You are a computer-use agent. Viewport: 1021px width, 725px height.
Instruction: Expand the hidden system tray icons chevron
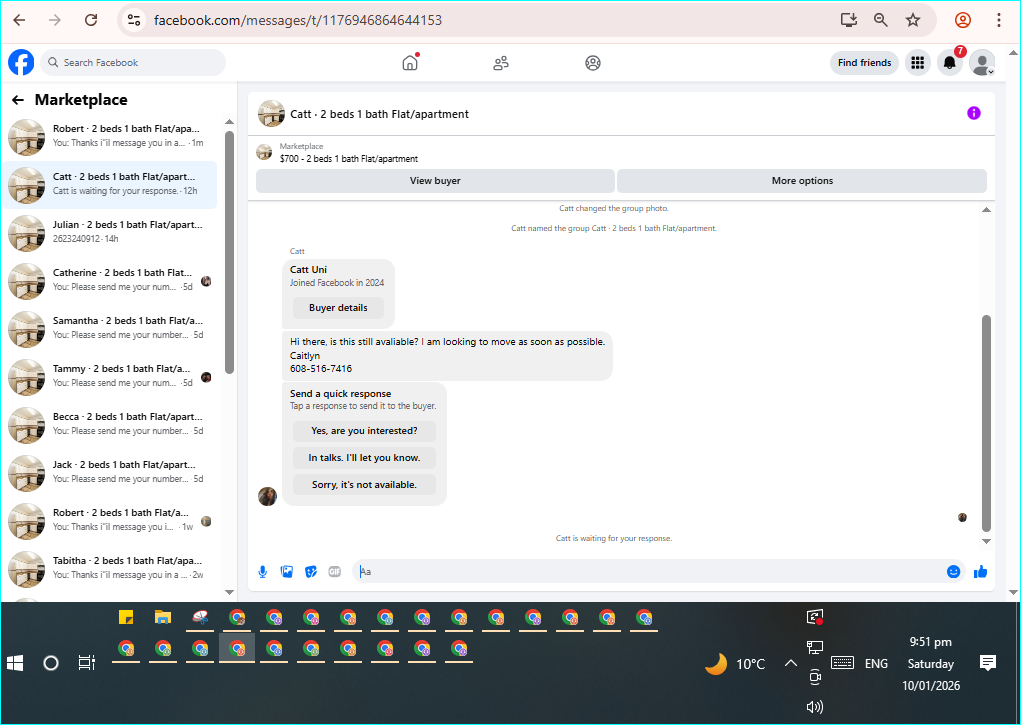pos(790,663)
